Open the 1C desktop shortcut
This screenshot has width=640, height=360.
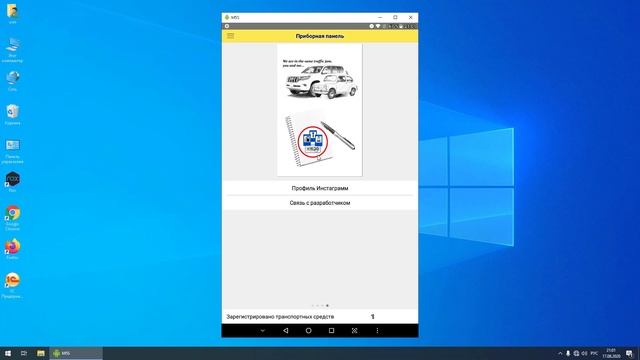tap(13, 285)
